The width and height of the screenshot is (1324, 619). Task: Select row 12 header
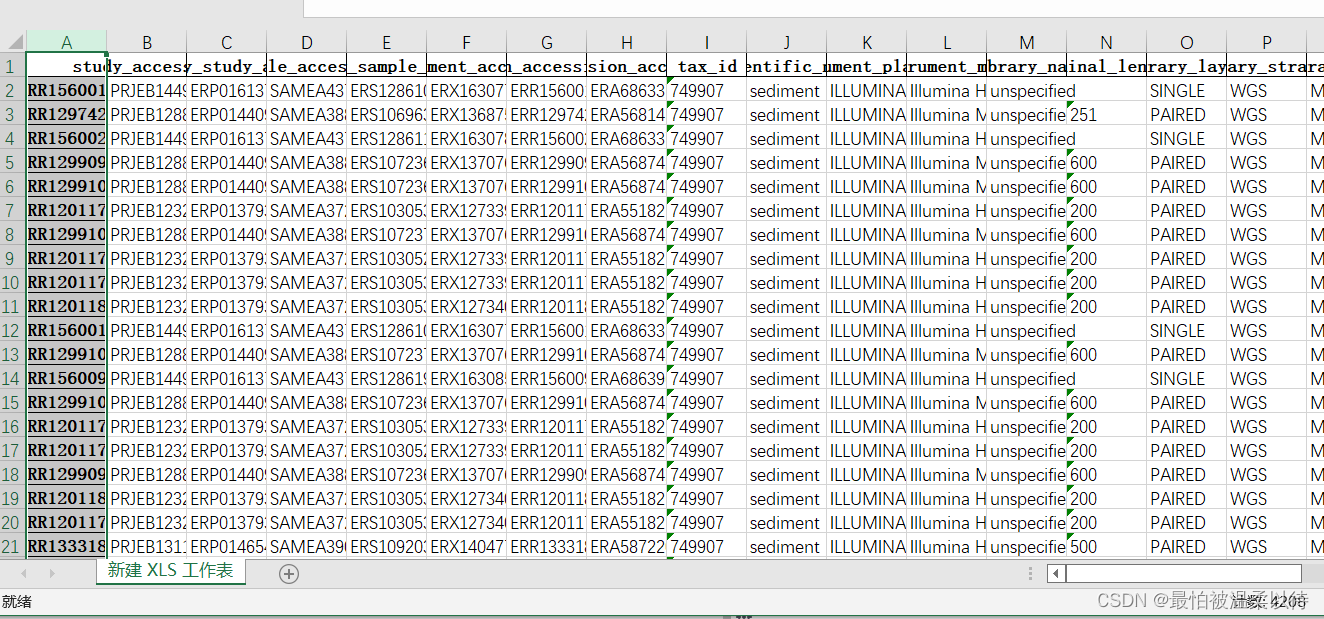click(12, 330)
